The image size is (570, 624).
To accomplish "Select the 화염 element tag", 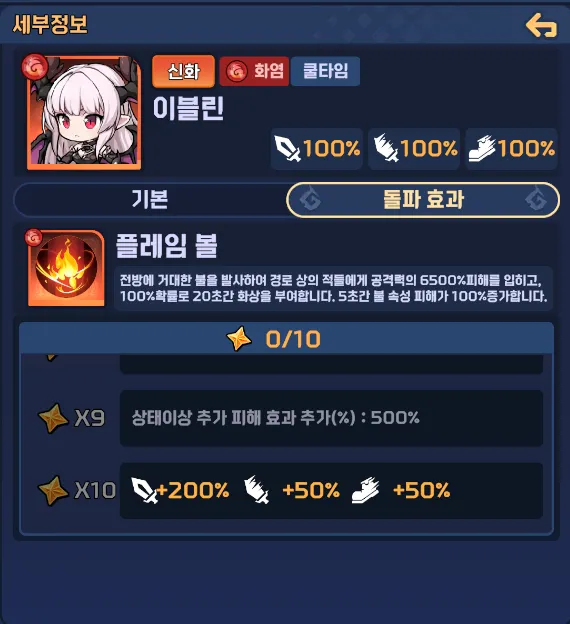I will pyautogui.click(x=254, y=72).
